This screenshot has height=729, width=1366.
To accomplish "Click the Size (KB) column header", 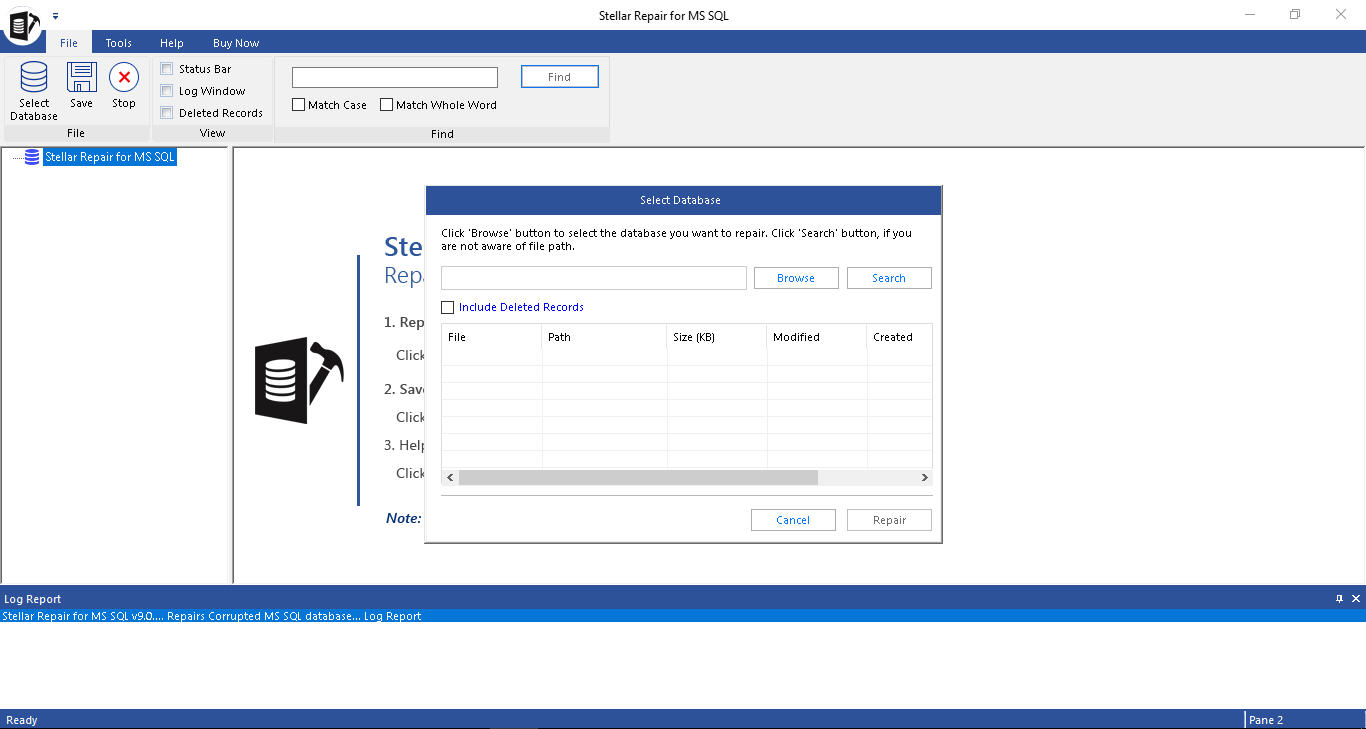I will click(717, 337).
